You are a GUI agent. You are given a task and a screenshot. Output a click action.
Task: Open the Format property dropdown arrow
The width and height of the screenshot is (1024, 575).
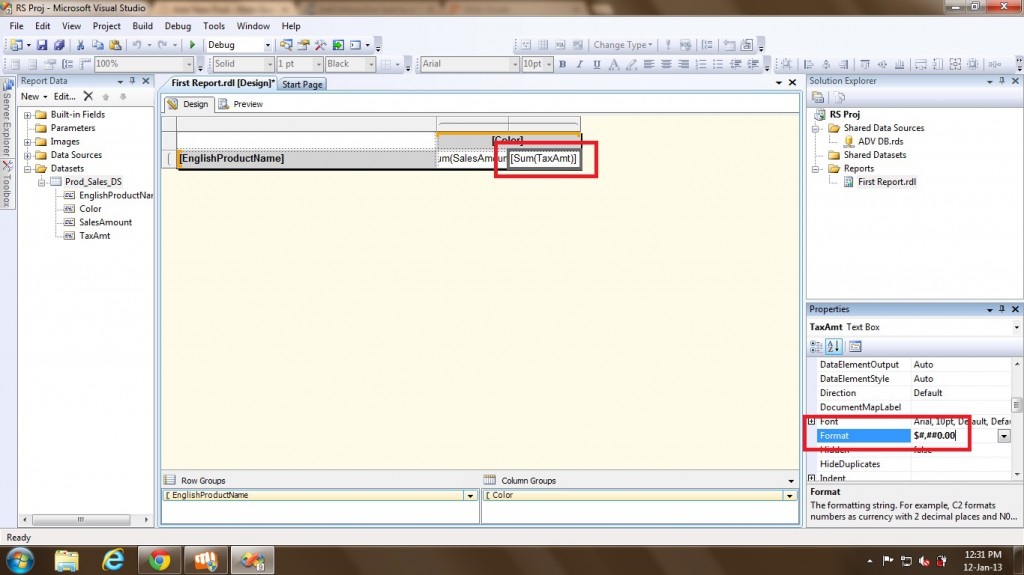(x=1002, y=436)
